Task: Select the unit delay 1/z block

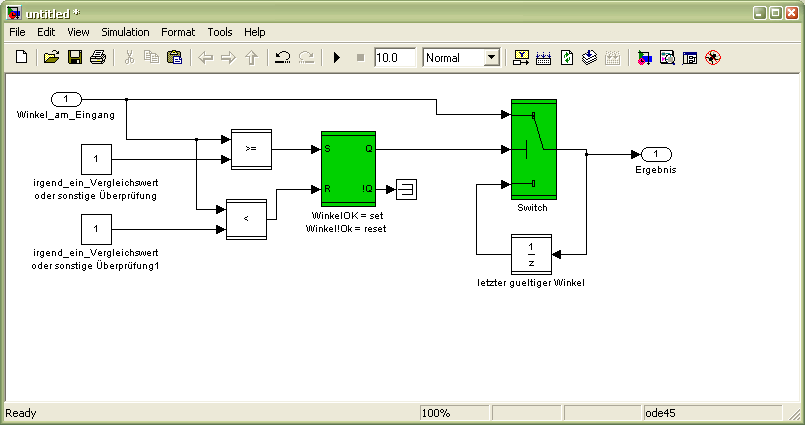Action: (531, 254)
